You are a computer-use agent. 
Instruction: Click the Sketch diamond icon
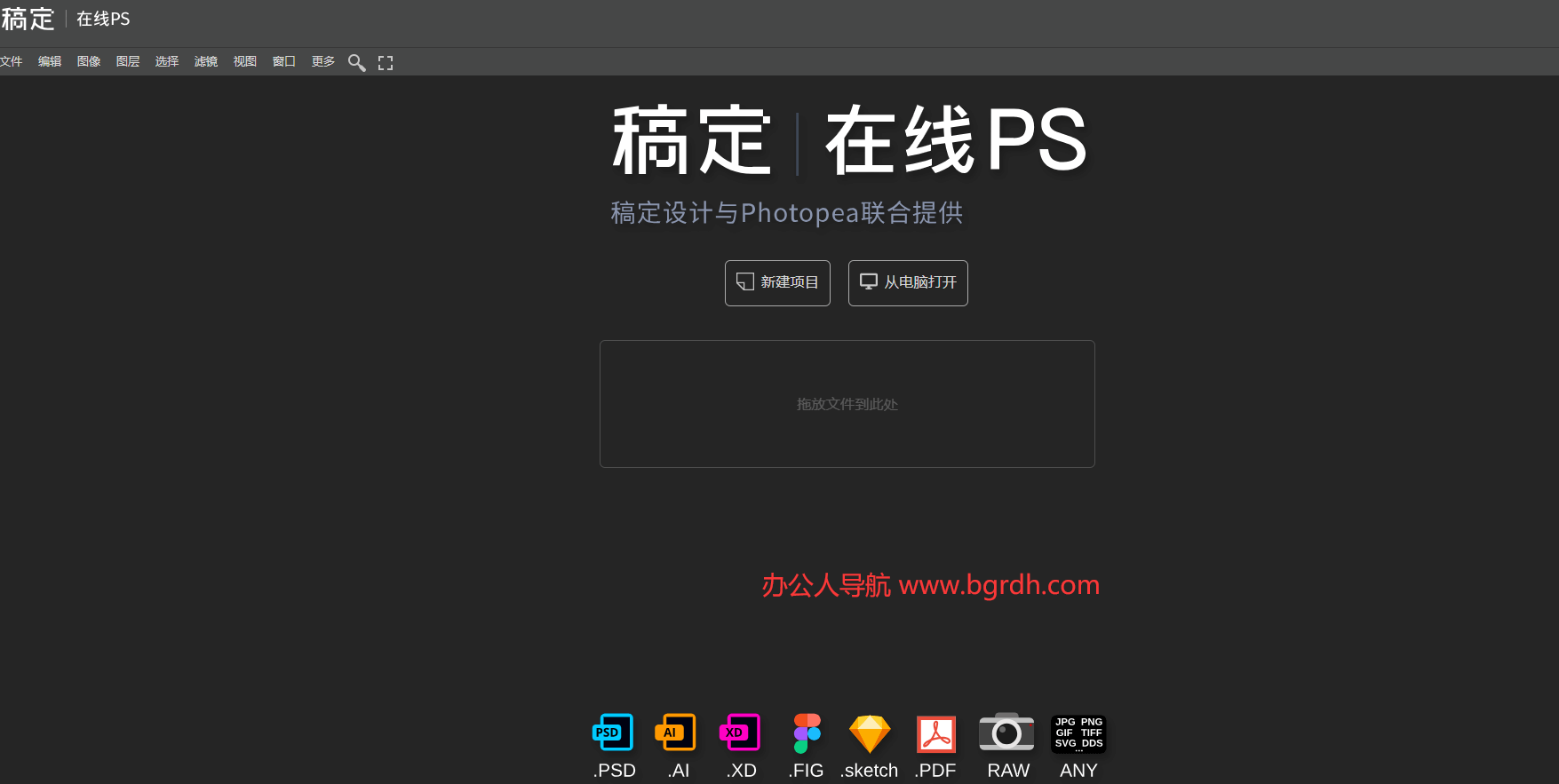[x=870, y=734]
